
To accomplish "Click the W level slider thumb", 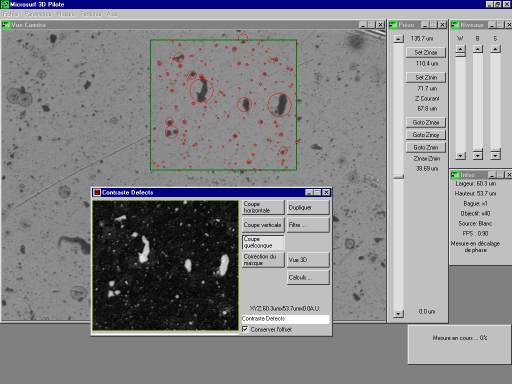I will click(460, 55).
